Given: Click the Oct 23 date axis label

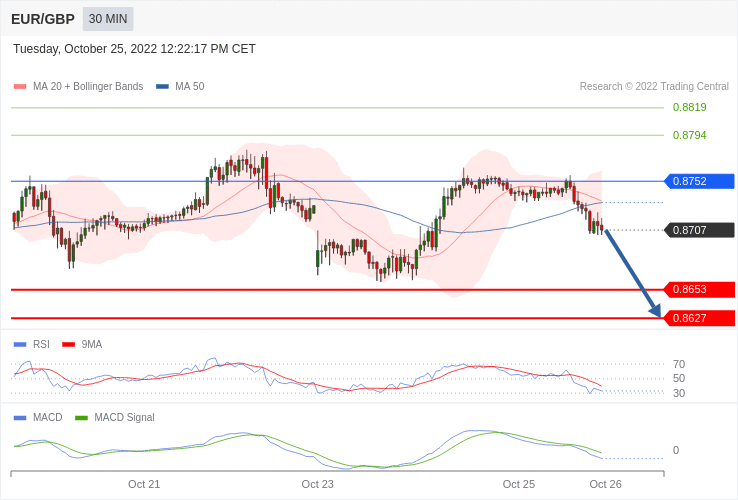Looking at the screenshot, I should (x=318, y=484).
